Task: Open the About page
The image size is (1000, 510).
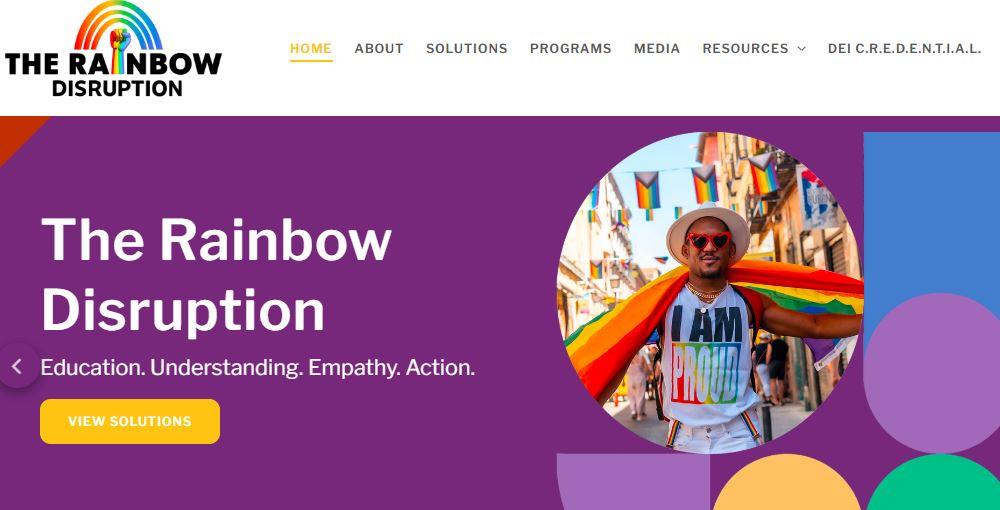Action: (x=379, y=48)
